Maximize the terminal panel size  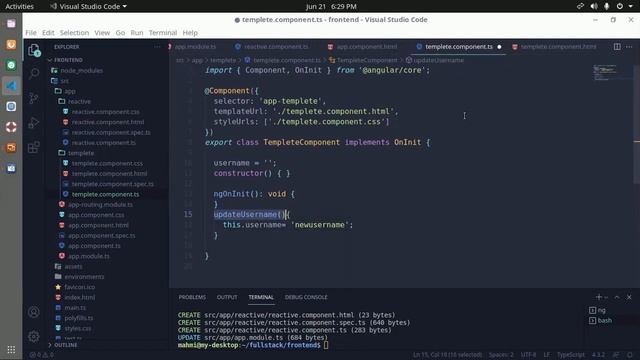tap(617, 297)
